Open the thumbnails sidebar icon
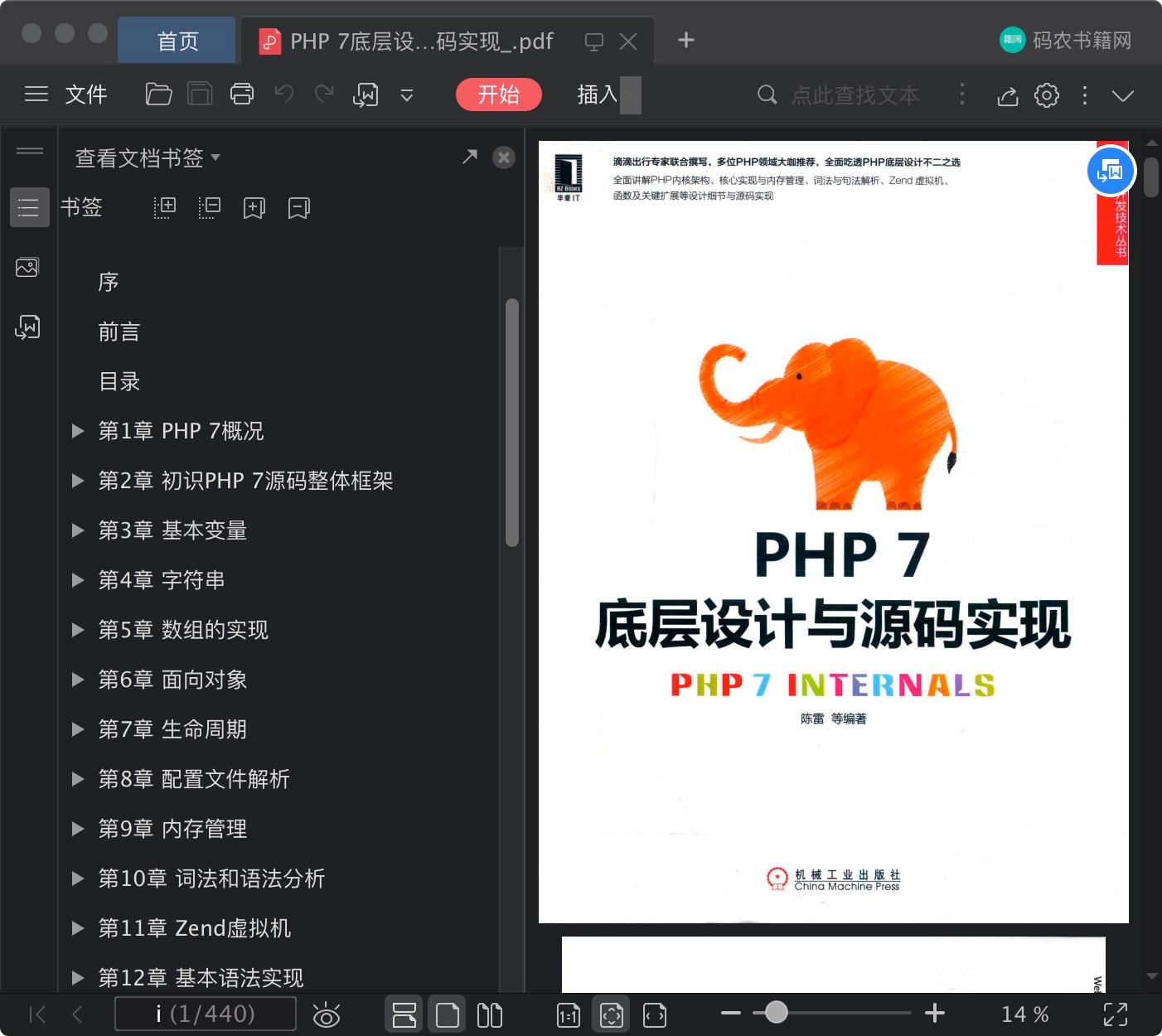 tap(27, 267)
